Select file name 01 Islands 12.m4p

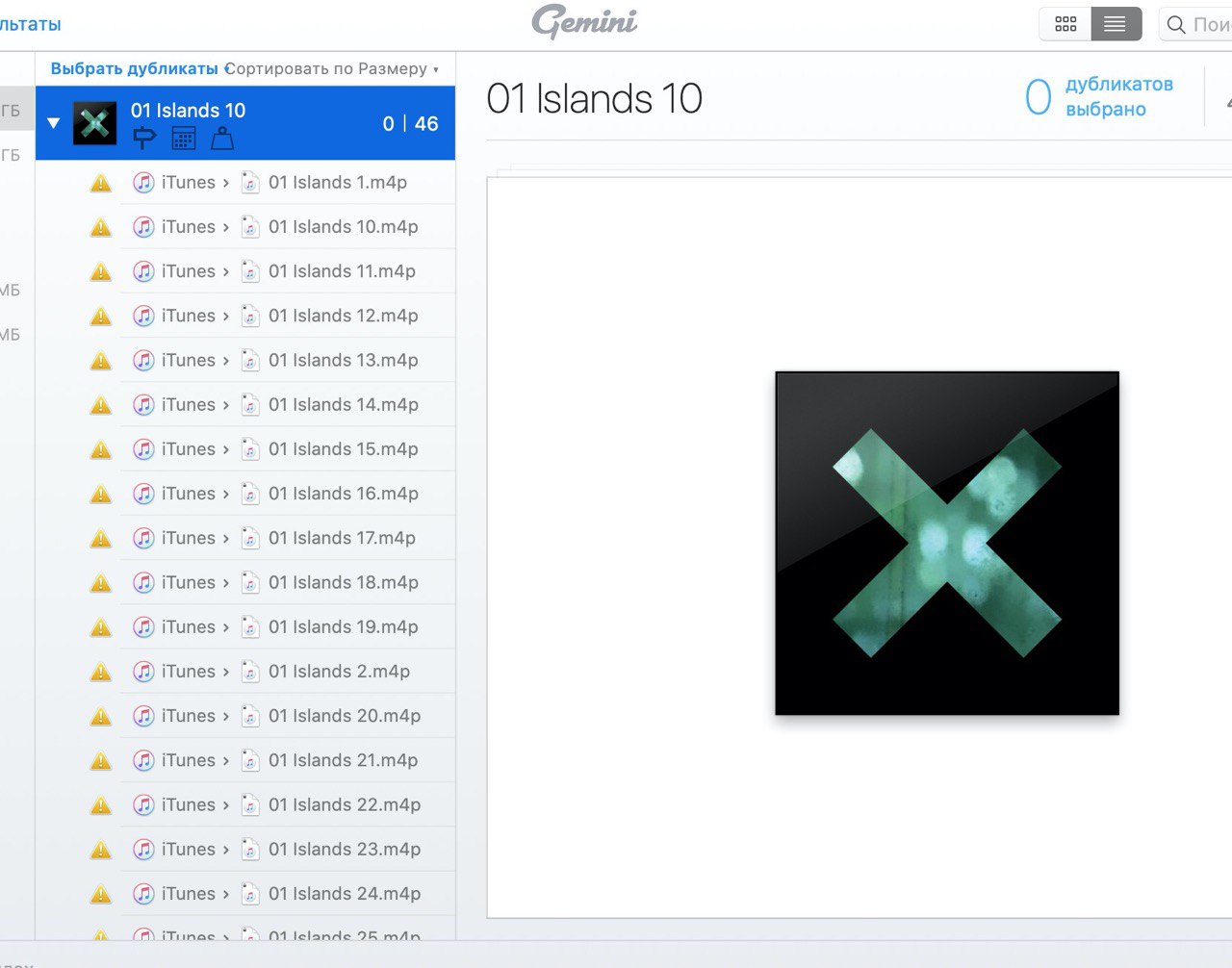pyautogui.click(x=344, y=315)
